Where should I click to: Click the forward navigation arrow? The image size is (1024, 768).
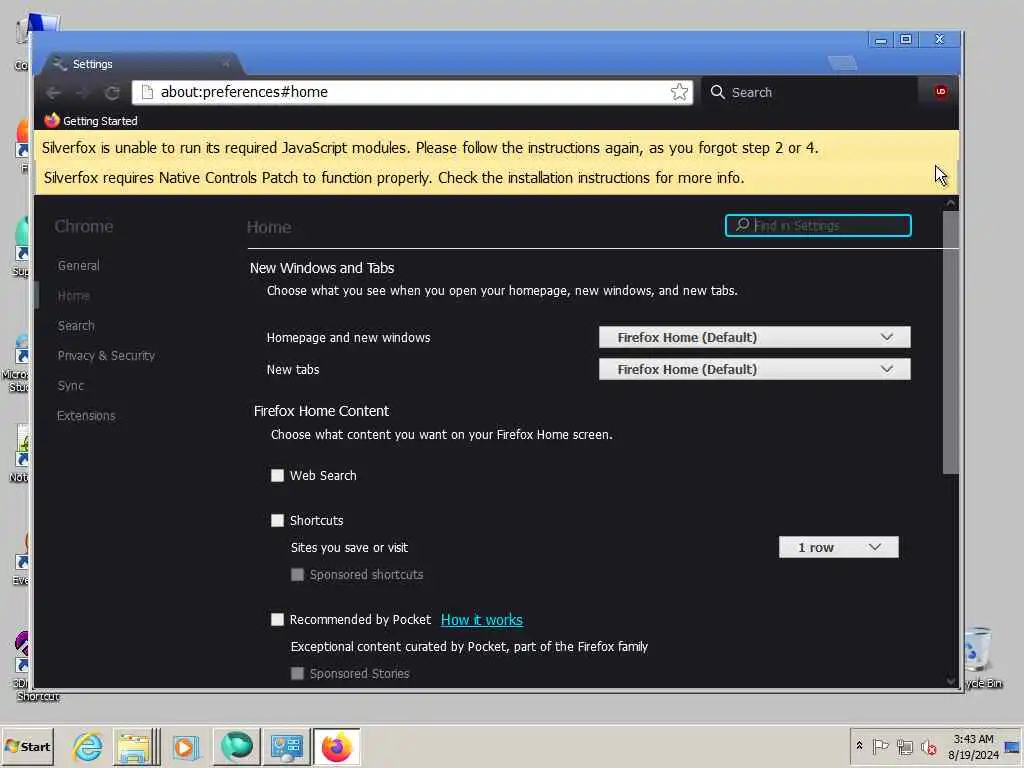pos(83,93)
